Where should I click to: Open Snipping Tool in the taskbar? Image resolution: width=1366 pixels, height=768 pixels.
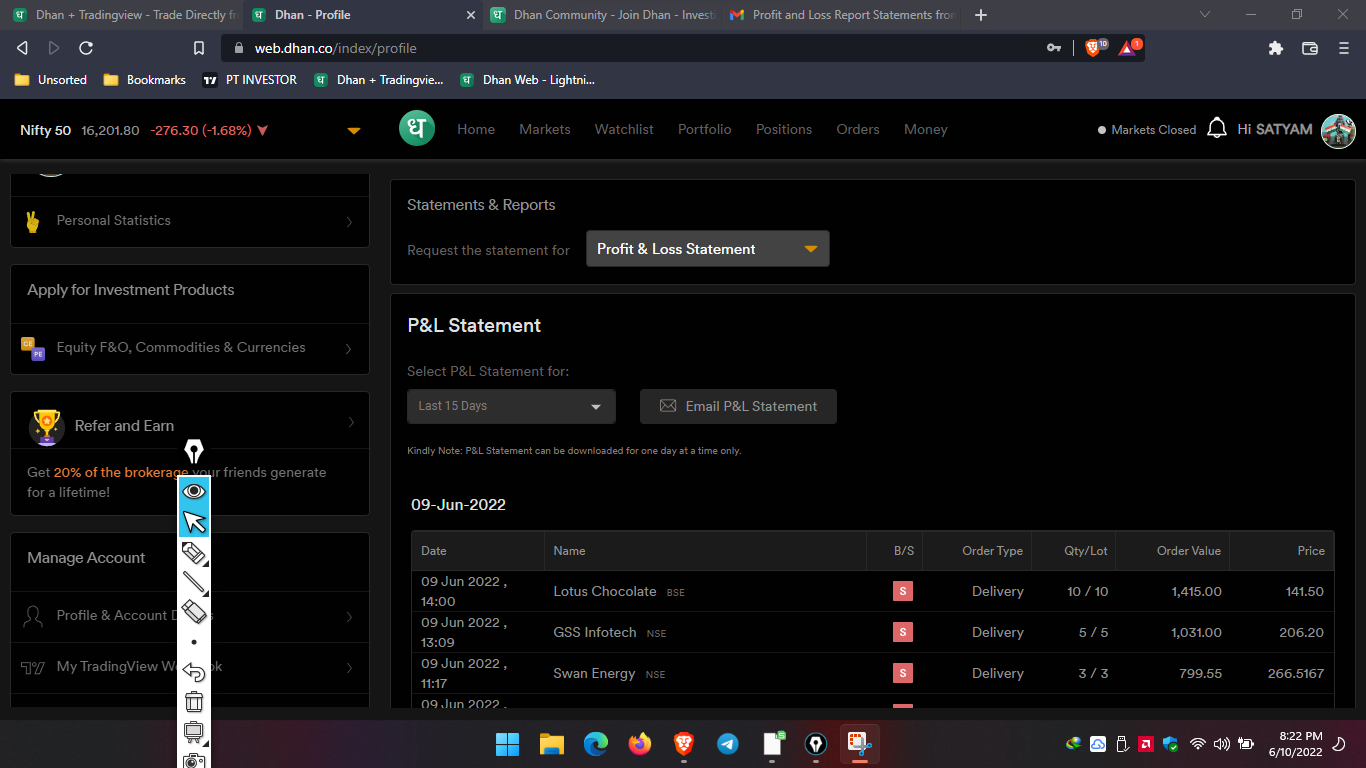860,744
